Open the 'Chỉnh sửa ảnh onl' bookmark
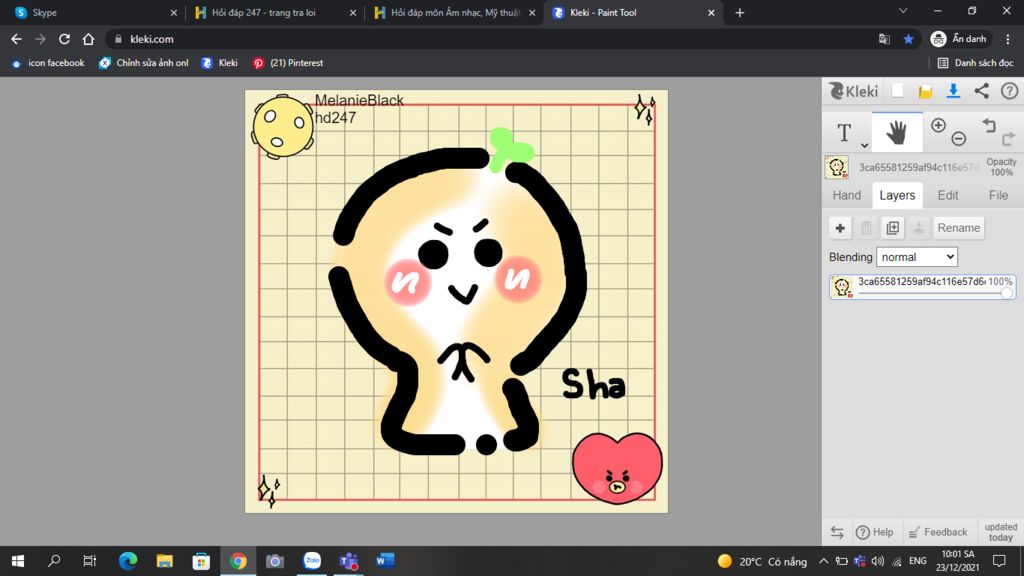1024x576 pixels. [x=144, y=63]
